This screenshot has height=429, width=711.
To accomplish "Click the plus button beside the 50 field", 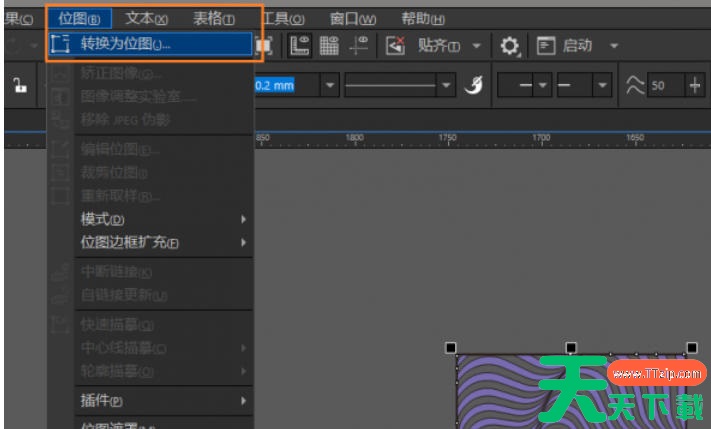I will pyautogui.click(x=695, y=85).
